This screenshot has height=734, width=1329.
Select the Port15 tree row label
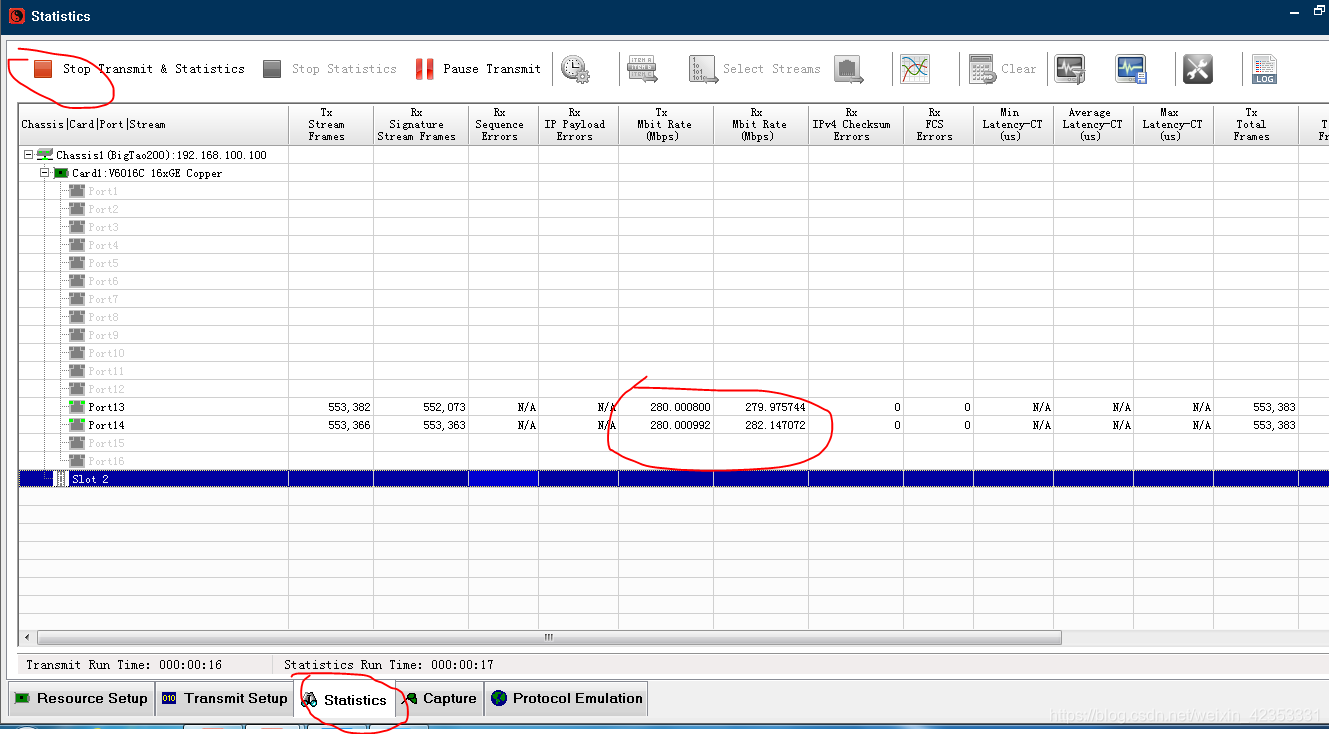click(106, 443)
